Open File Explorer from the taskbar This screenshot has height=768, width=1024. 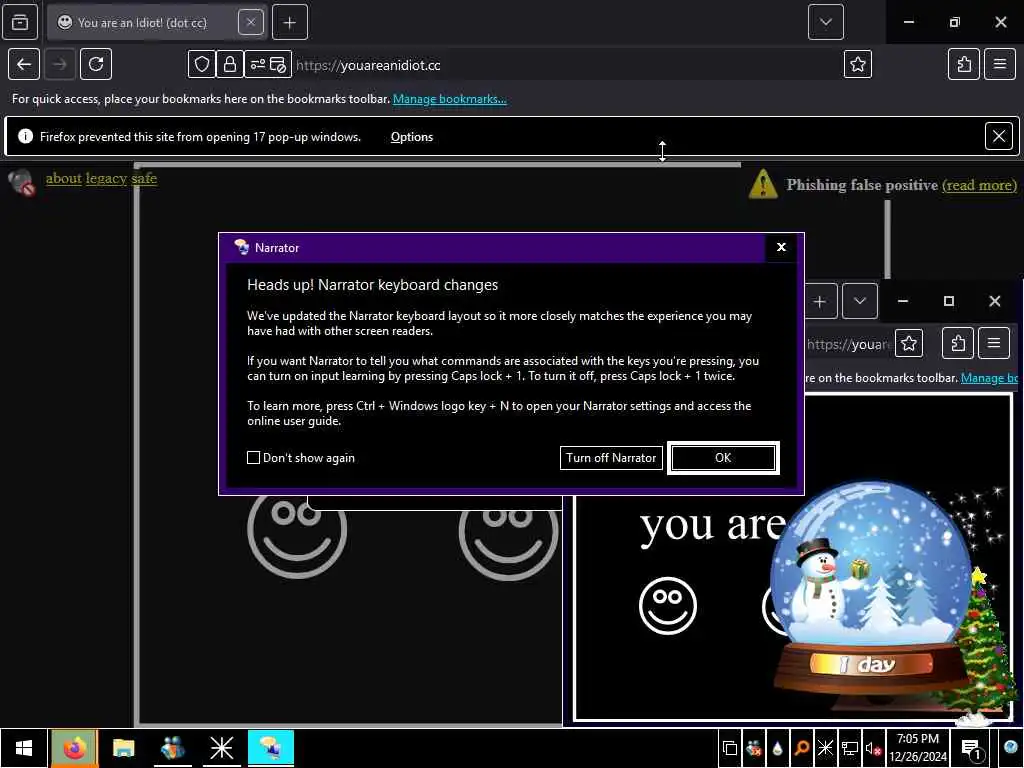[x=123, y=748]
